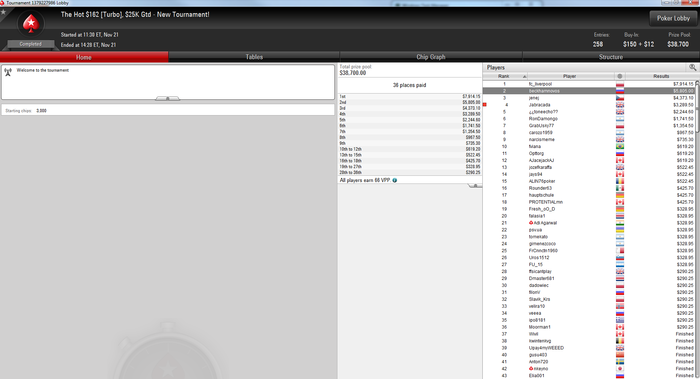Click Canada flag next to Moorman1
The image size is (700, 379).
click(620, 327)
